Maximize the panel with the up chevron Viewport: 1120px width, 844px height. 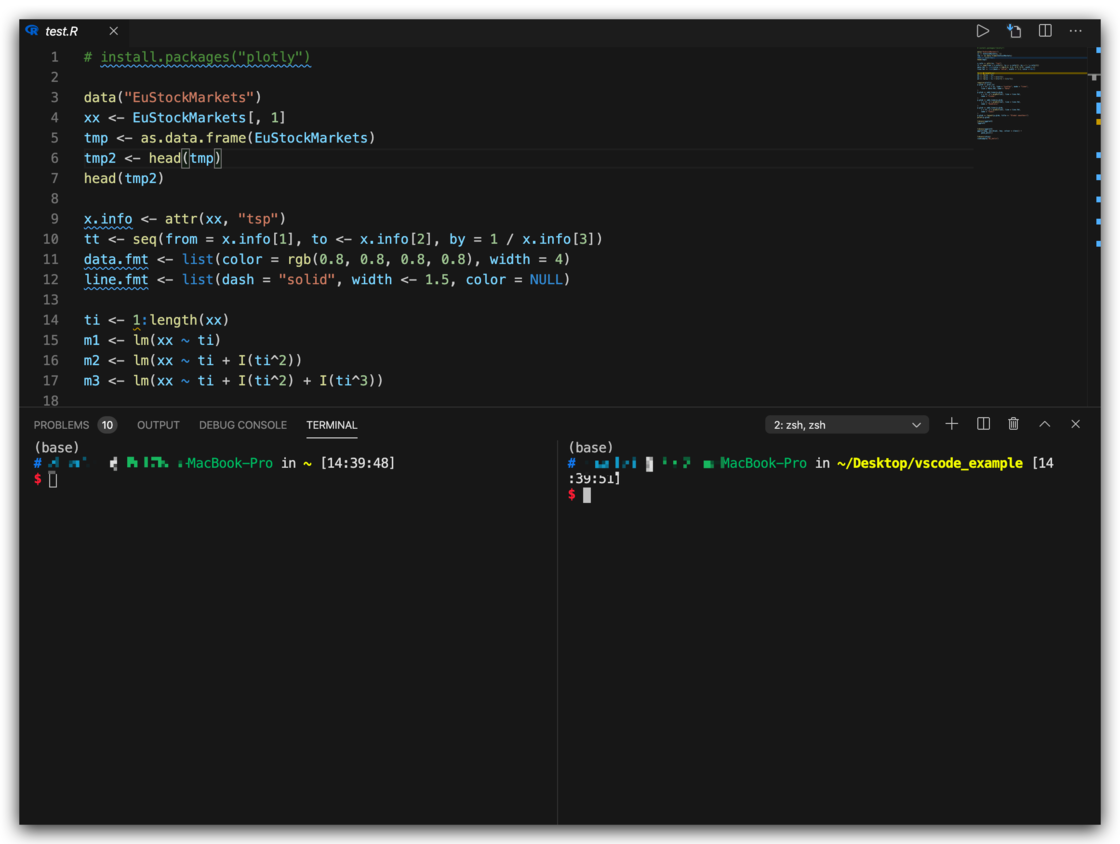(x=1045, y=424)
